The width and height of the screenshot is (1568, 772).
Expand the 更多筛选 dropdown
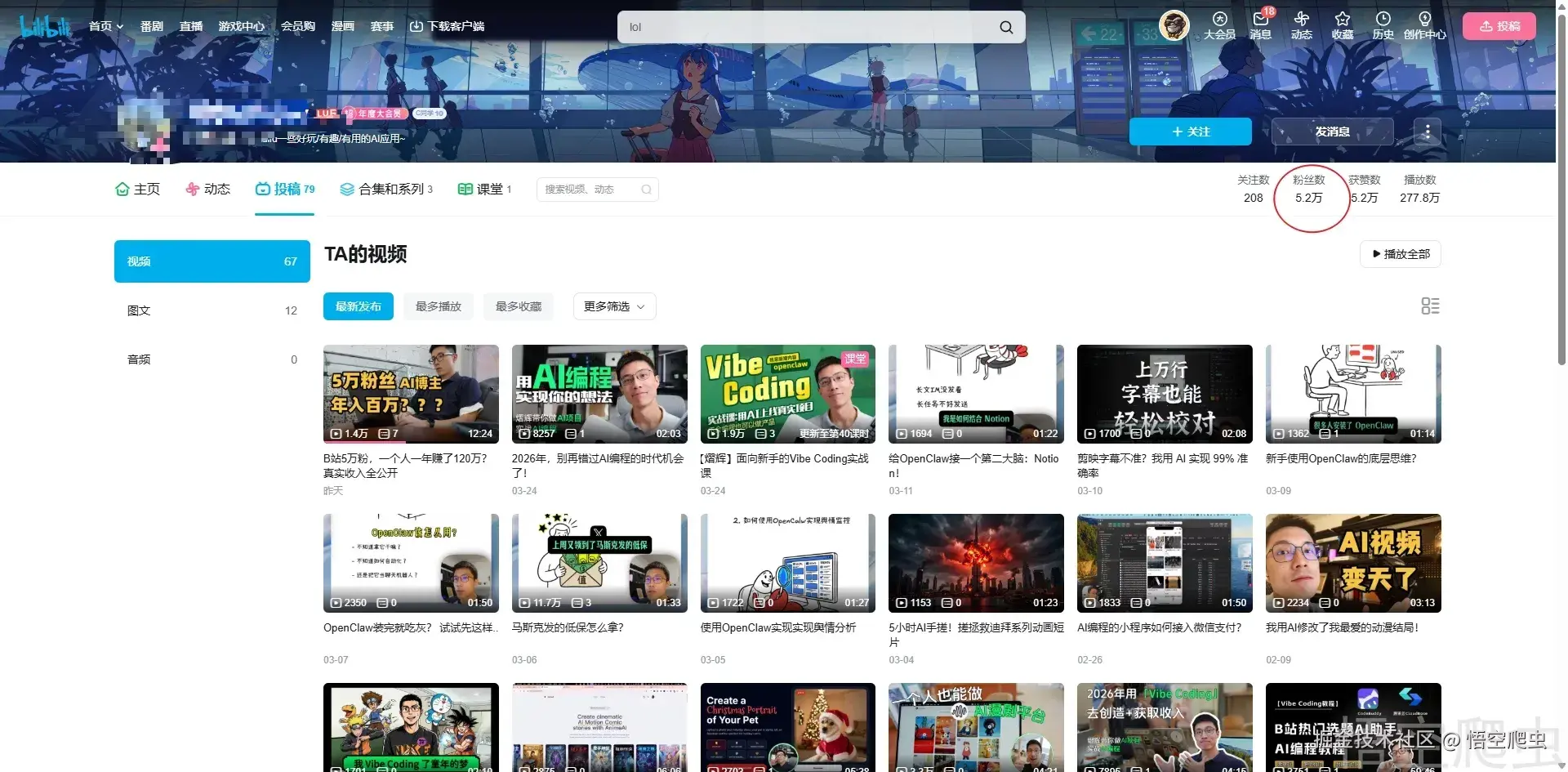click(x=614, y=306)
